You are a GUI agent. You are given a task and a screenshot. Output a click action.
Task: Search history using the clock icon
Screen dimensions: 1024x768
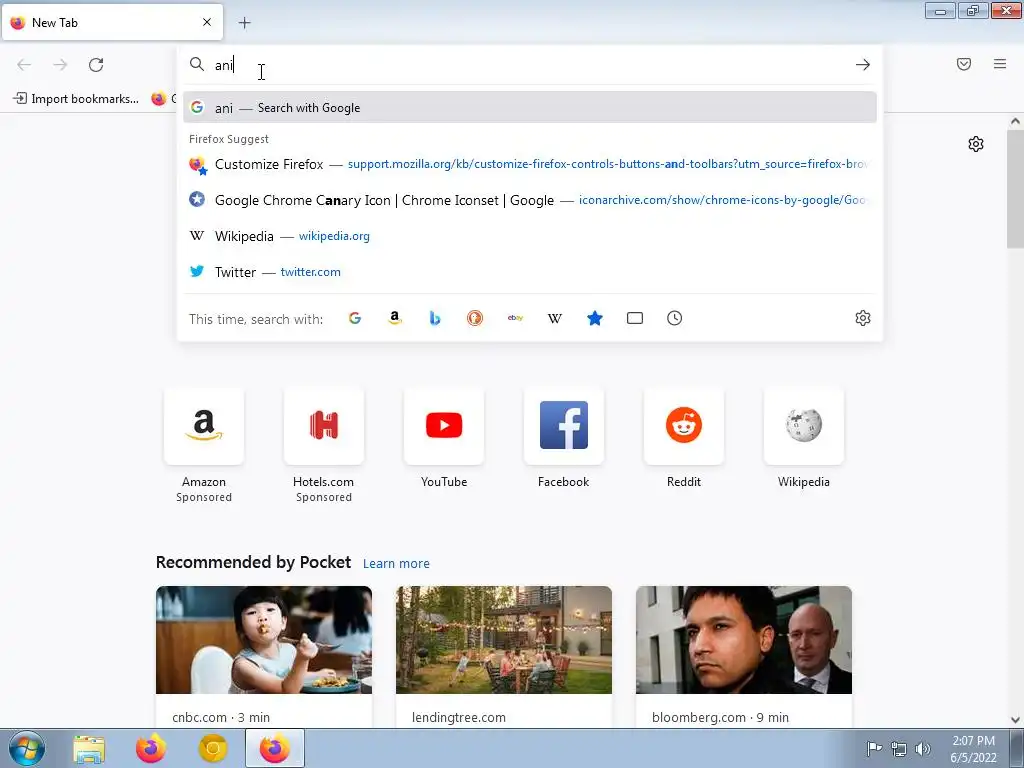pyautogui.click(x=675, y=318)
